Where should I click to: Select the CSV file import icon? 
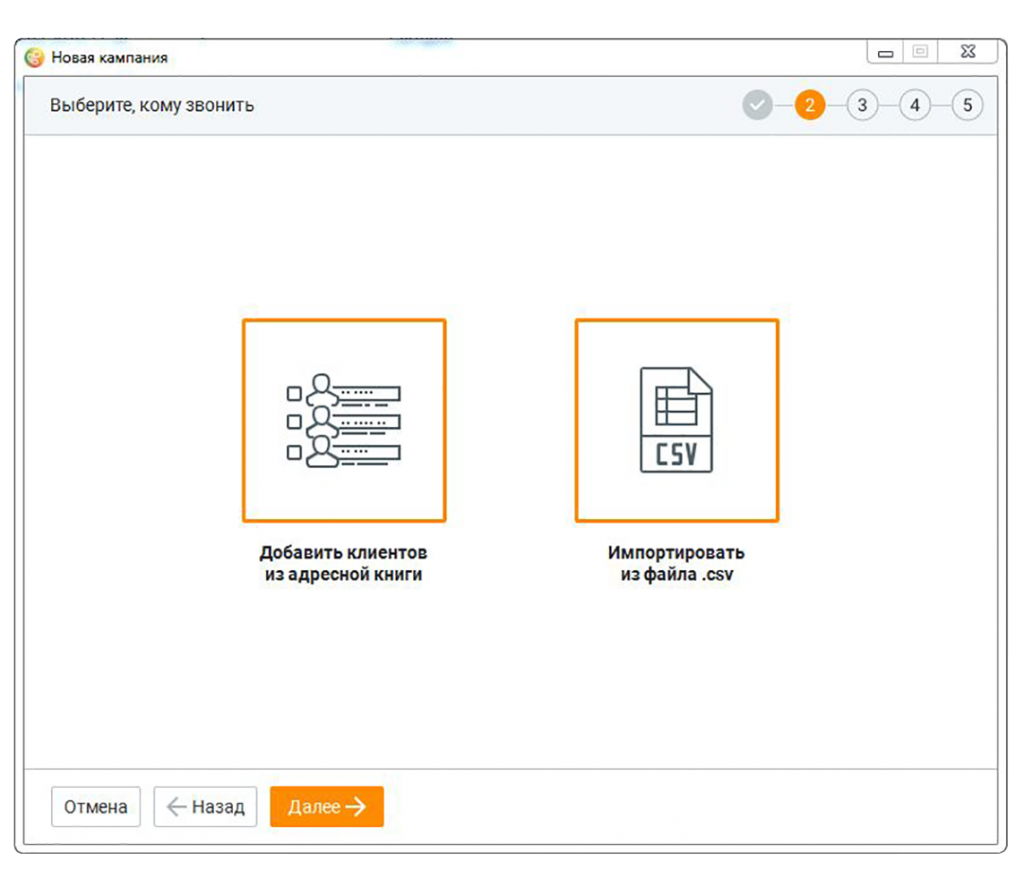coord(676,421)
